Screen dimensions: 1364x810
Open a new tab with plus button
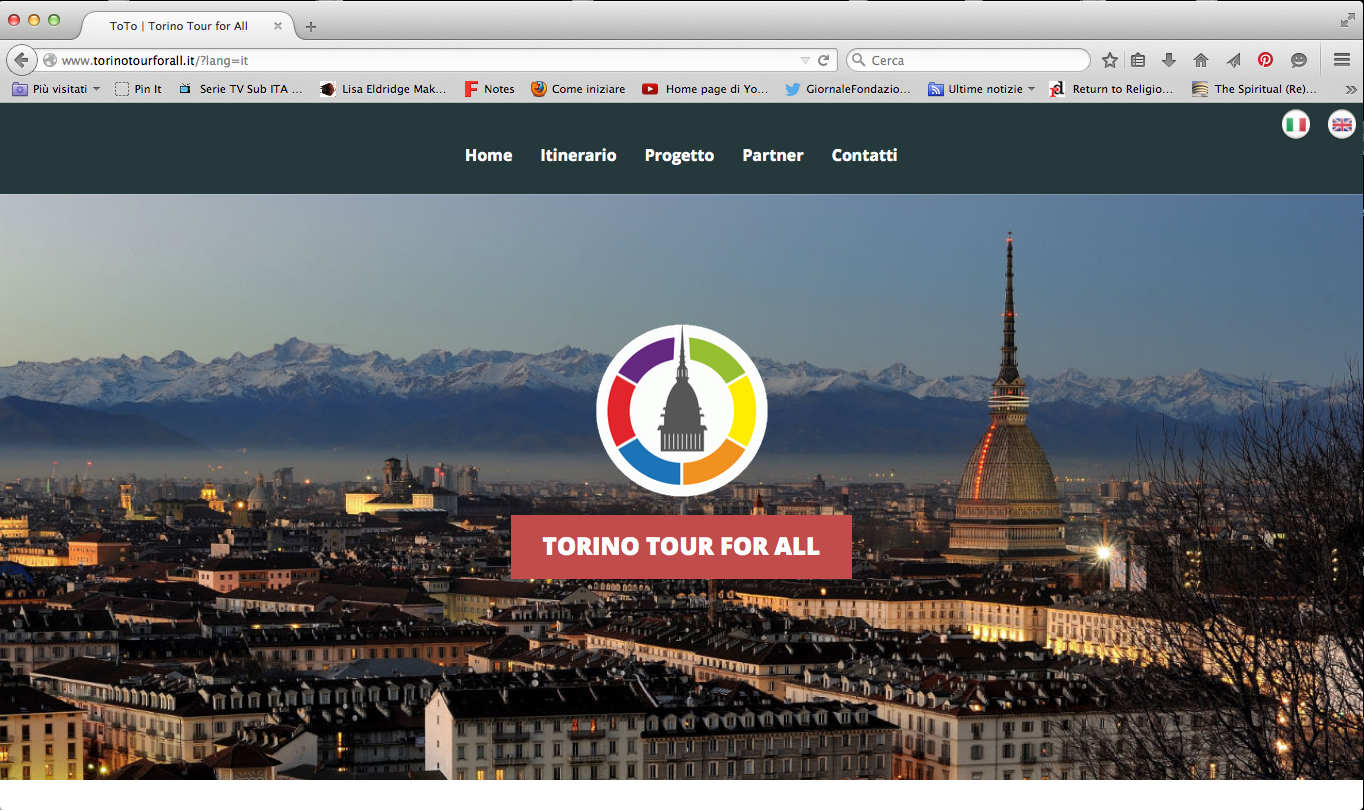tap(311, 26)
